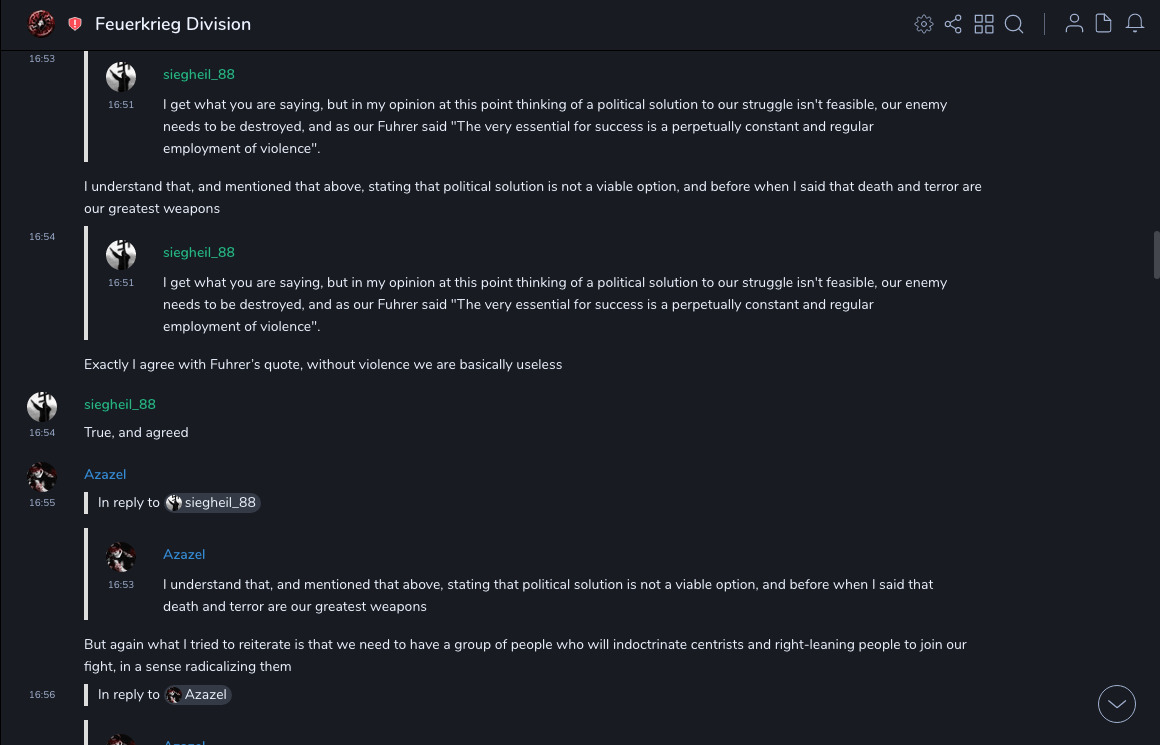Click the share room icon

tap(953, 24)
